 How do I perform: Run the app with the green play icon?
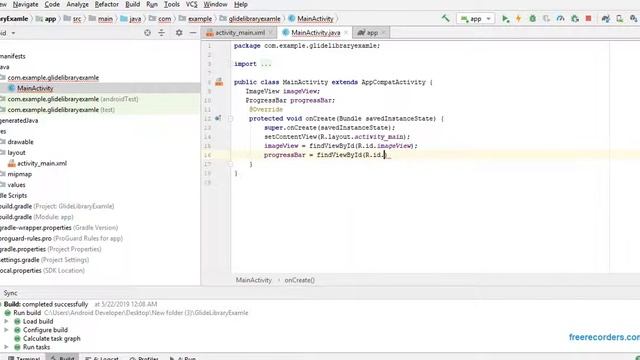click(x=505, y=19)
